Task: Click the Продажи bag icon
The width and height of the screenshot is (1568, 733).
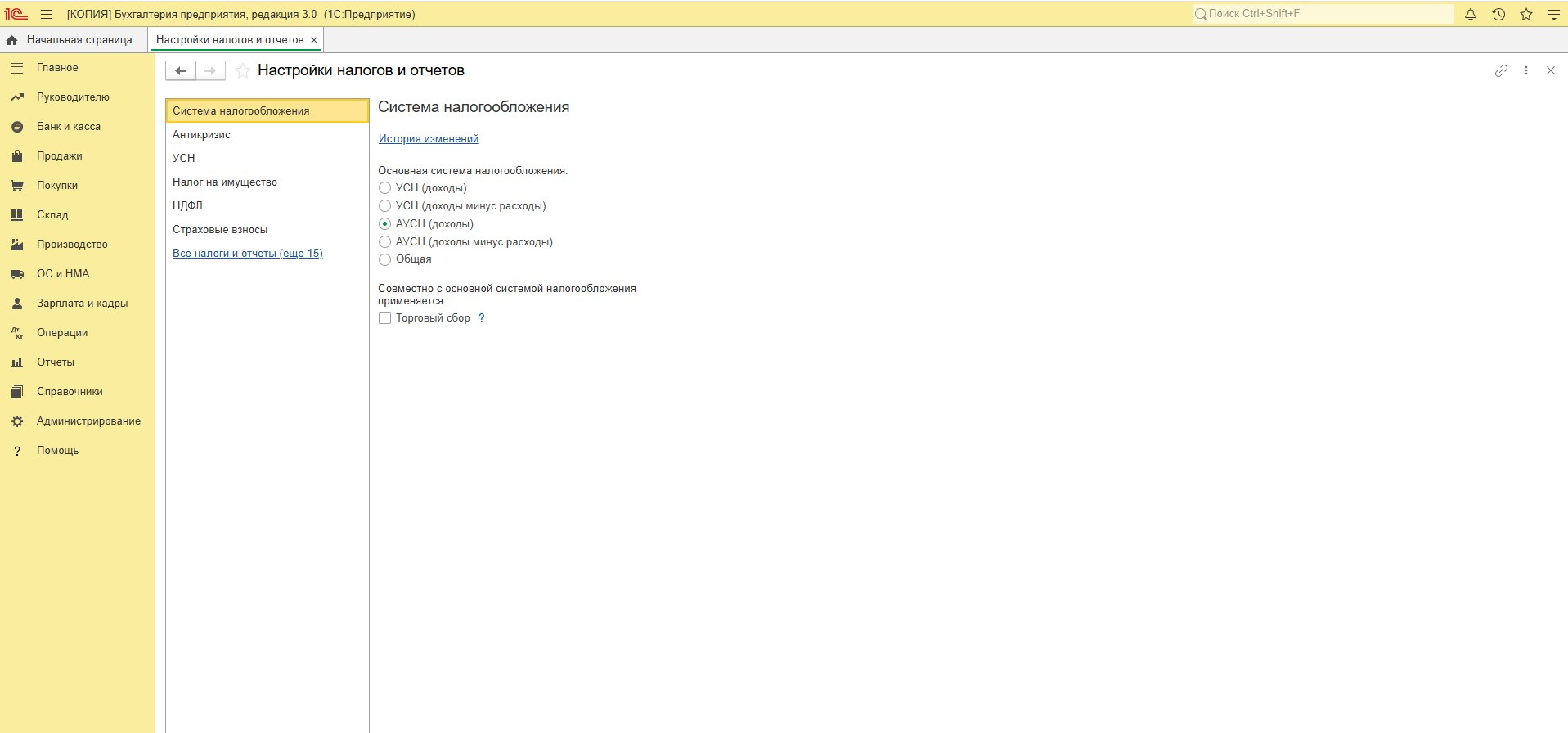Action: tap(17, 156)
